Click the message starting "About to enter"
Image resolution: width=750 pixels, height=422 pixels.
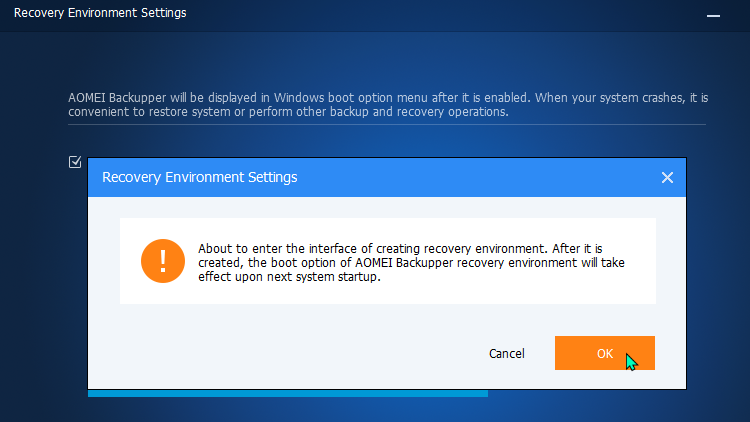tap(411, 262)
